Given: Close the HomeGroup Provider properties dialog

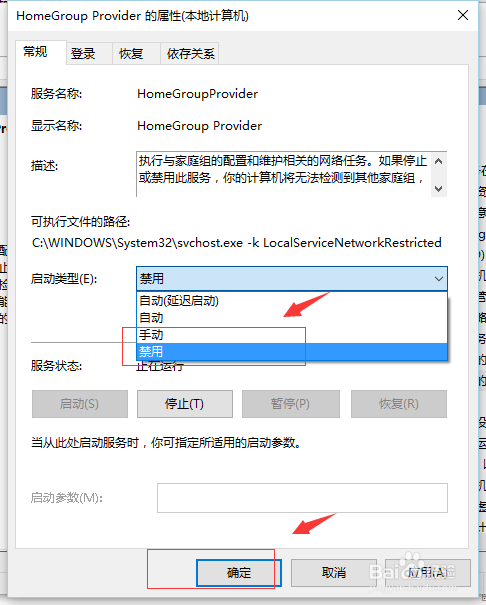Looking at the screenshot, I should [x=463, y=15].
